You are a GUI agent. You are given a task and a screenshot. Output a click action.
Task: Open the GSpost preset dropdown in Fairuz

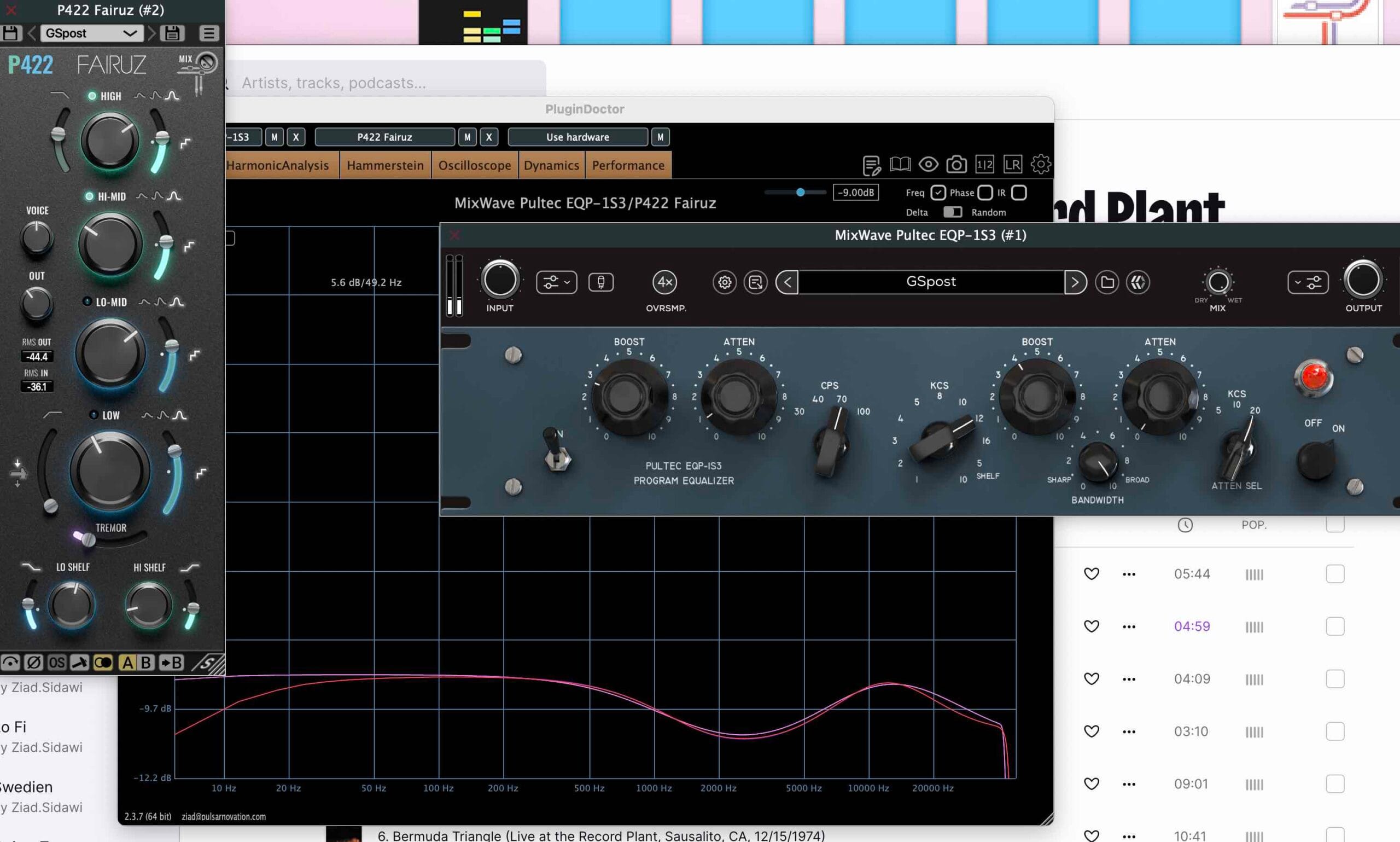pos(91,33)
